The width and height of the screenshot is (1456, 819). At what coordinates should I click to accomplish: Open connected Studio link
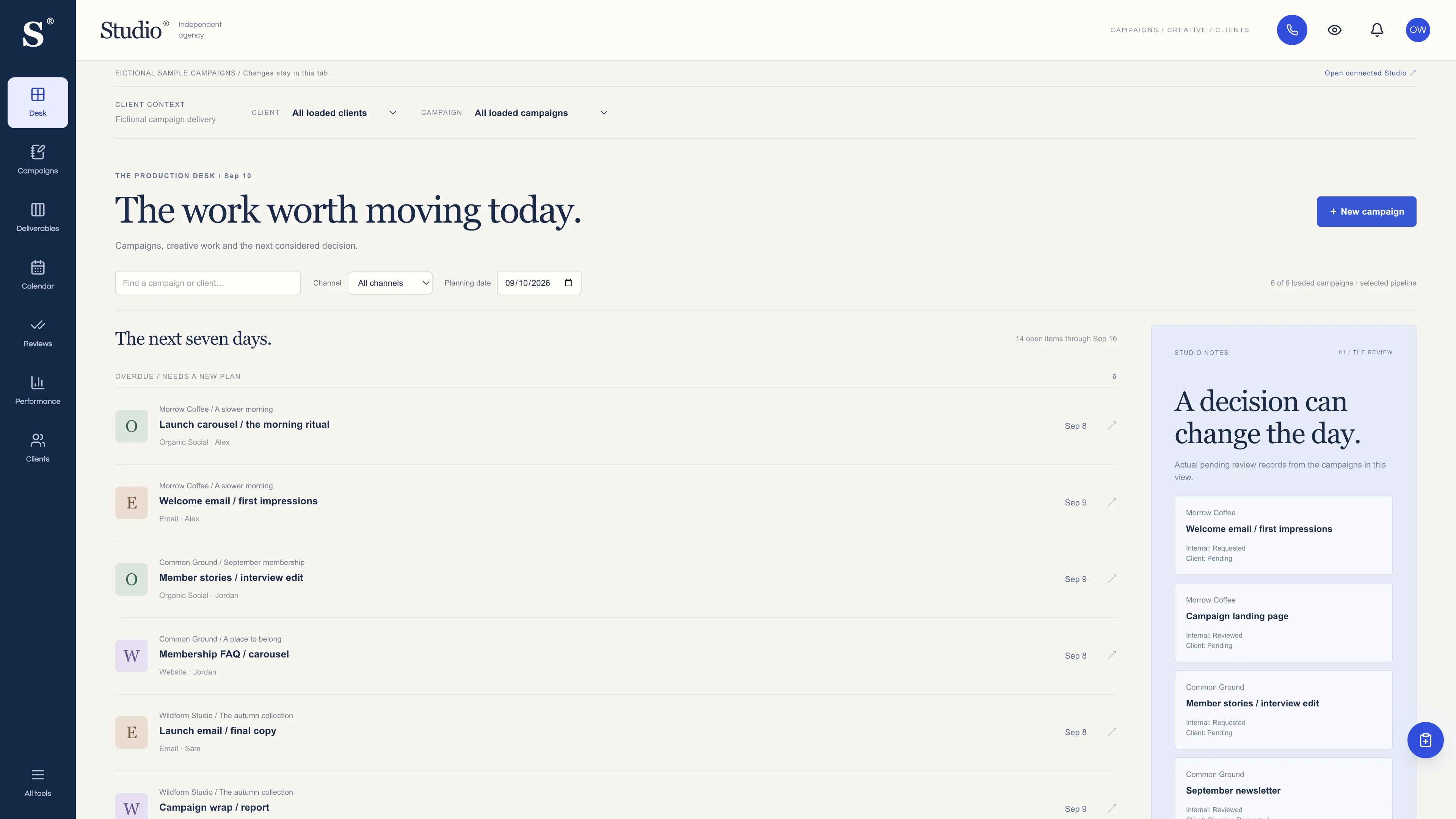[x=1370, y=73]
